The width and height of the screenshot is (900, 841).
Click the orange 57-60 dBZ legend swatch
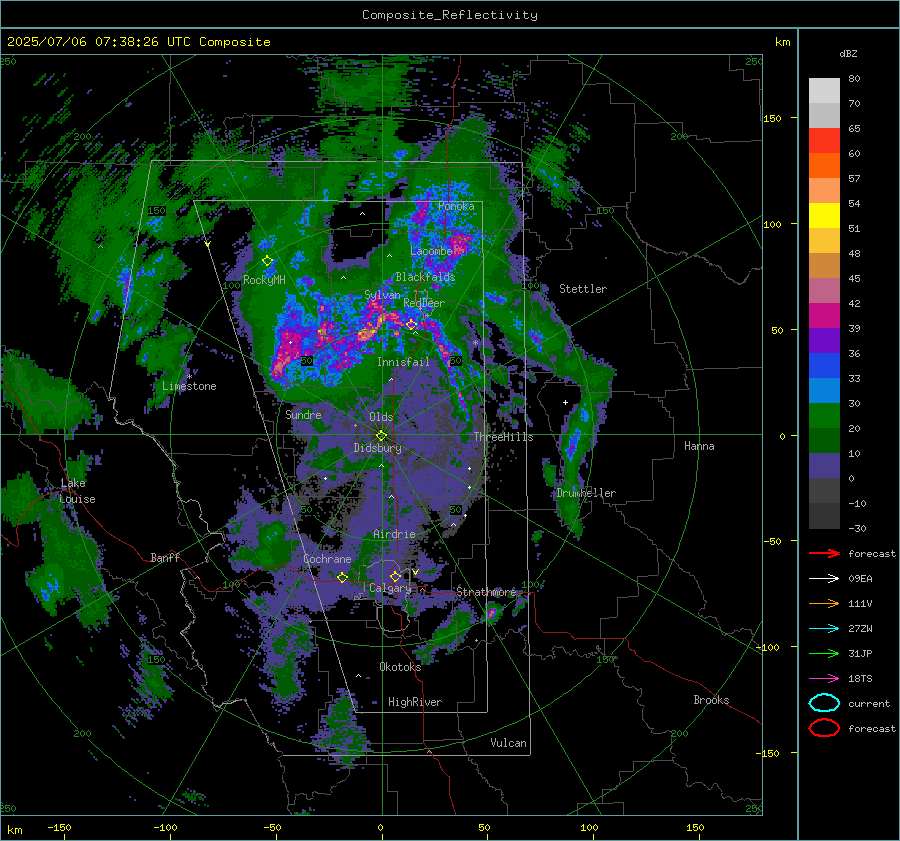pyautogui.click(x=824, y=165)
